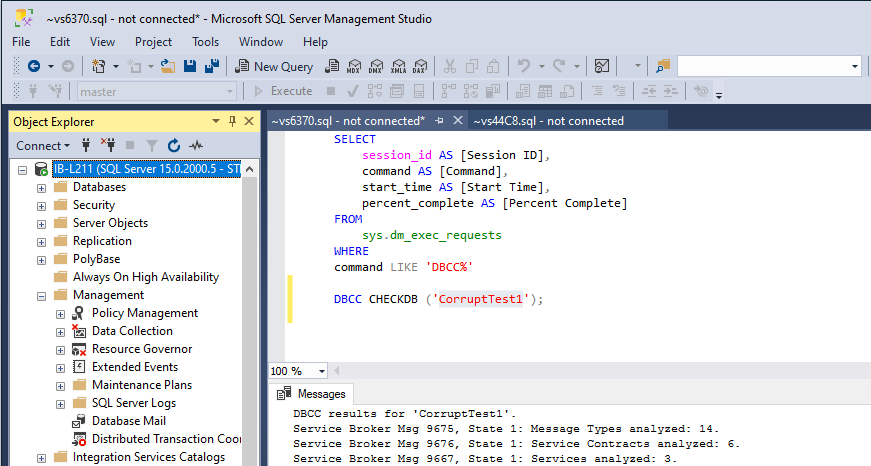Click the Cancel Executing Query stop icon
Viewport: 871px width, 466px height.
coord(331,91)
